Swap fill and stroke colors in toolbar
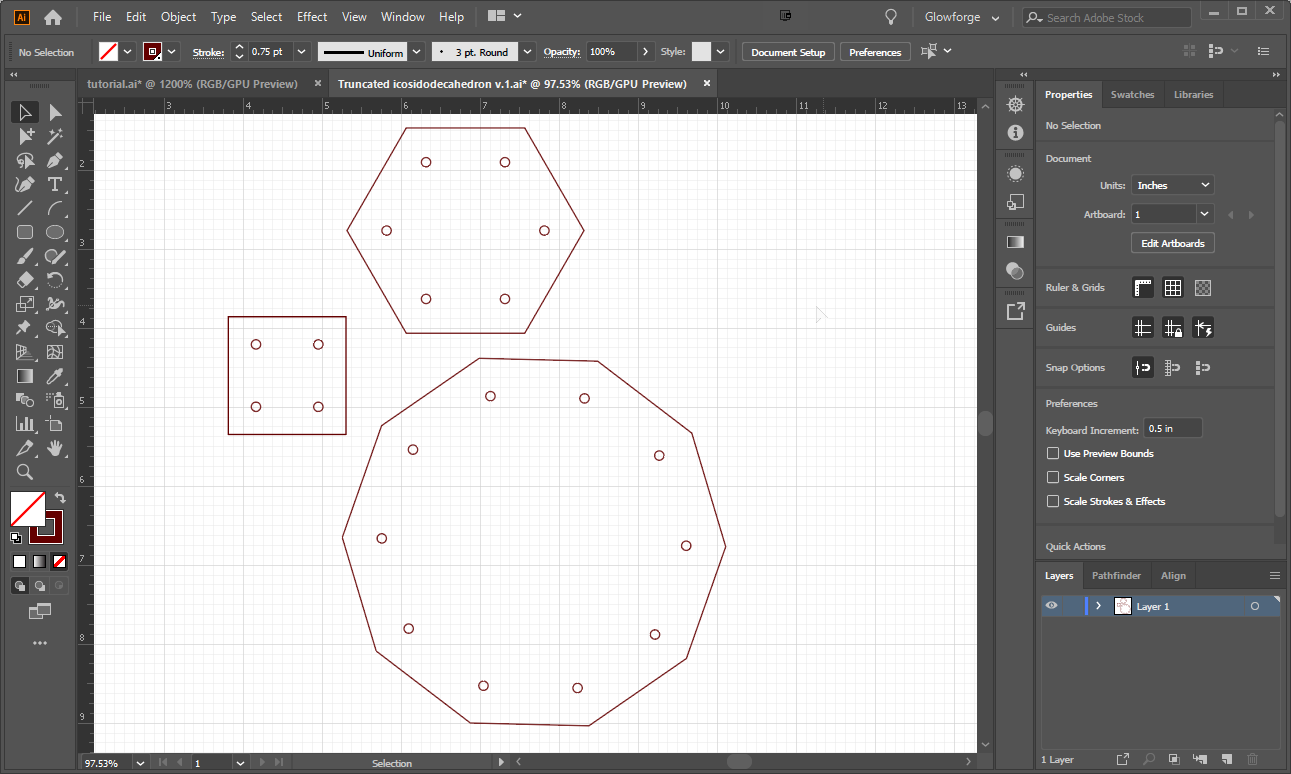 pyautogui.click(x=59, y=497)
